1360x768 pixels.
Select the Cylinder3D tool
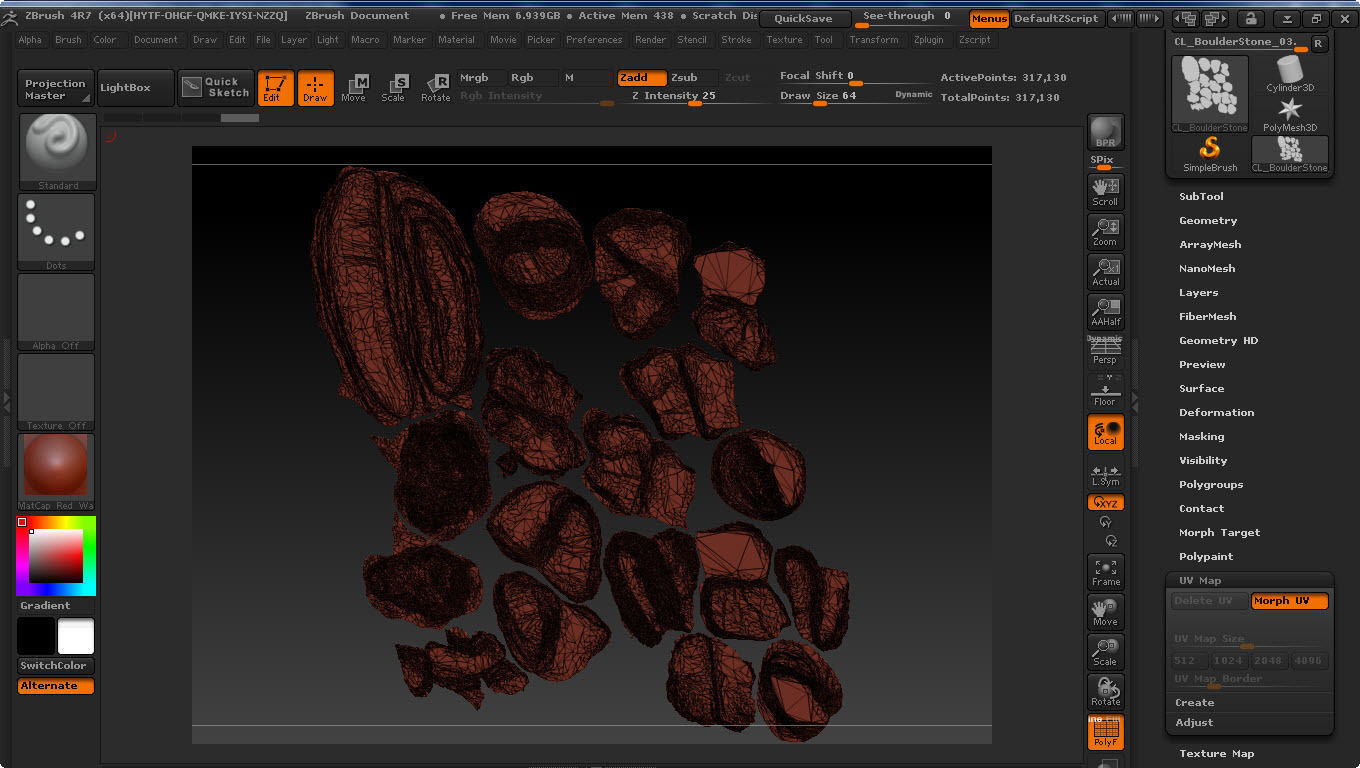[1290, 74]
